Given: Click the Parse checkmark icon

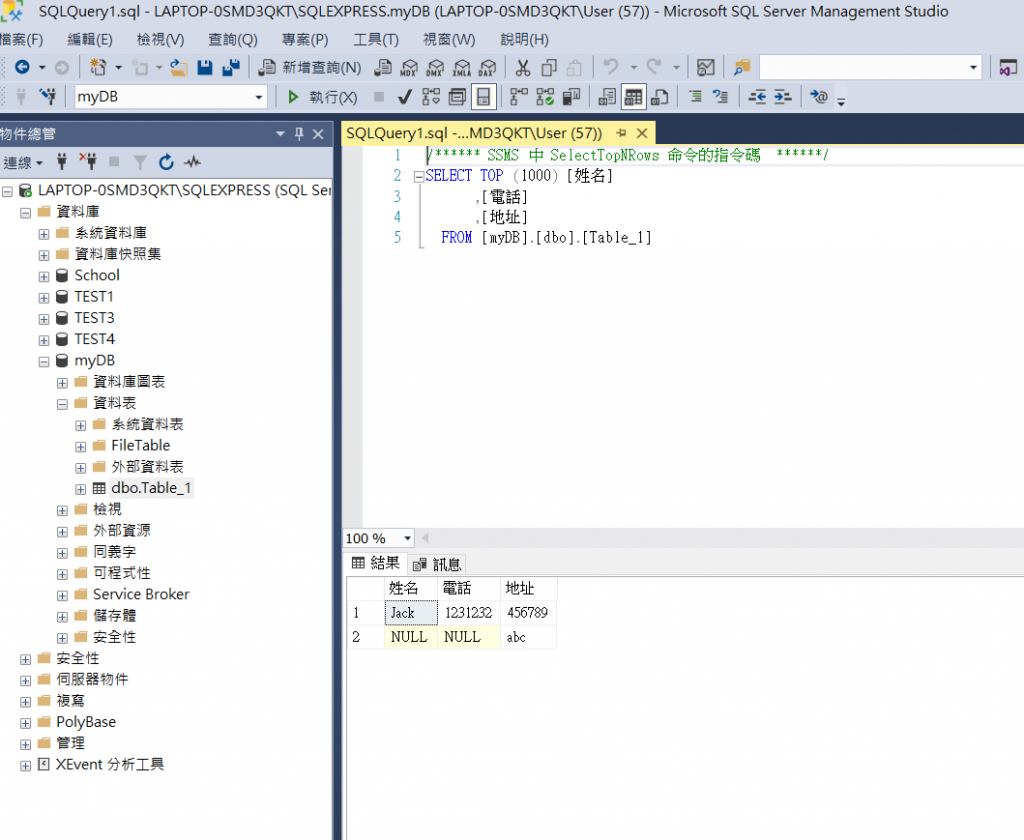Looking at the screenshot, I should [405, 97].
